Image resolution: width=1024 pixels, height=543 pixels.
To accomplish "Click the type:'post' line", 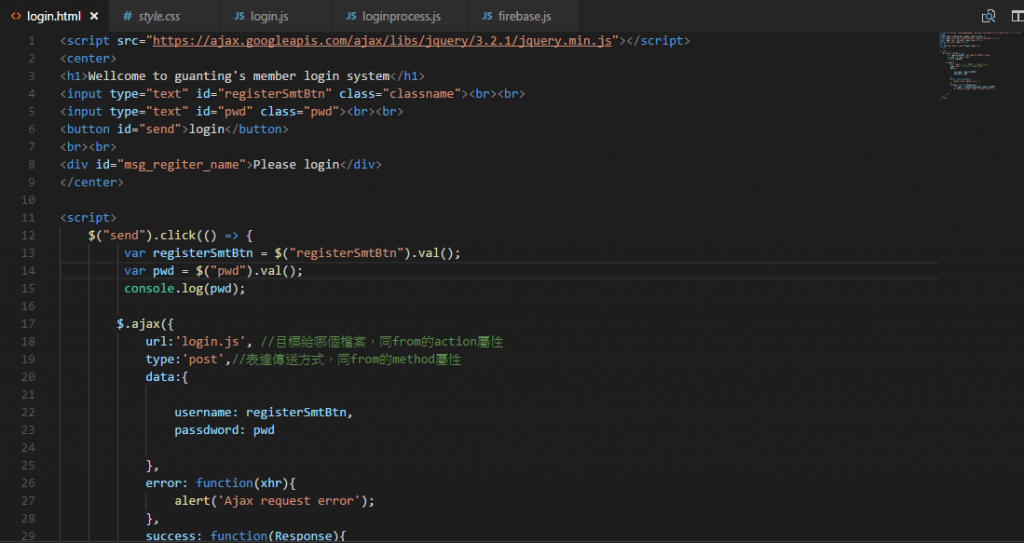I will pos(304,359).
